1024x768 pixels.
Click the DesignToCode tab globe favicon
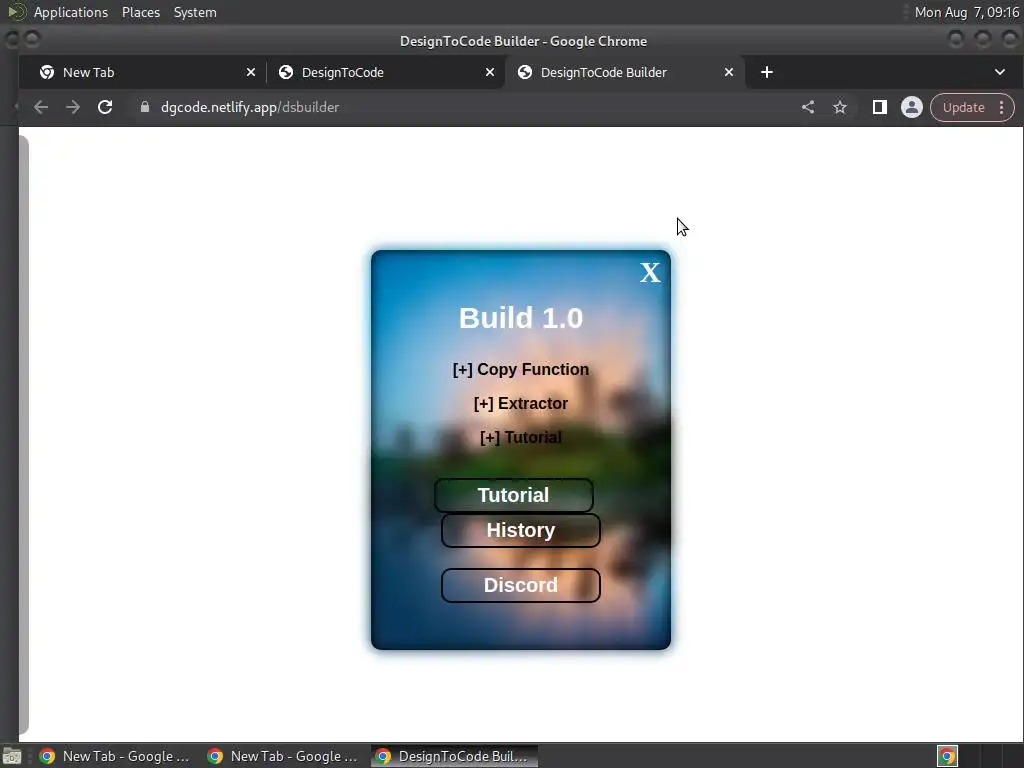[x=286, y=72]
